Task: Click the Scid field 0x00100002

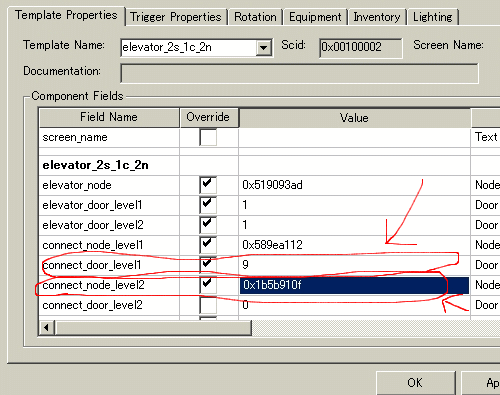Action: 361,48
